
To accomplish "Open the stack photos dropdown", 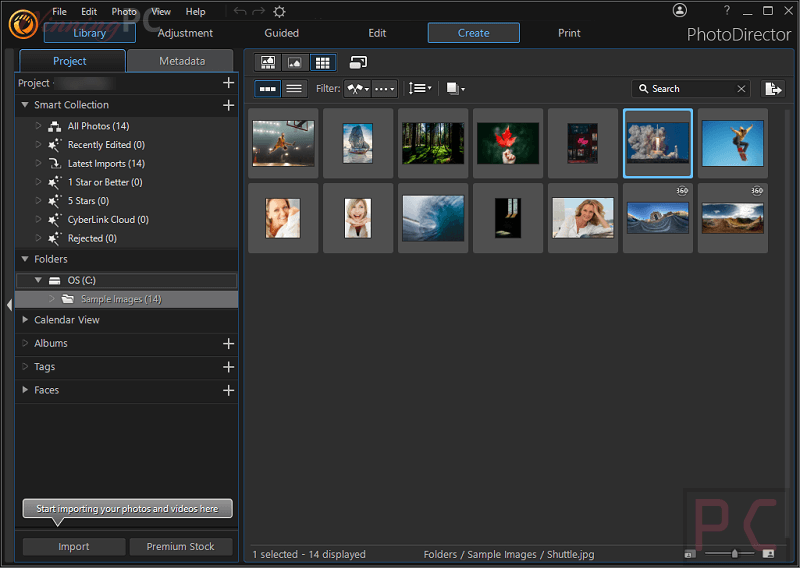I will click(456, 89).
